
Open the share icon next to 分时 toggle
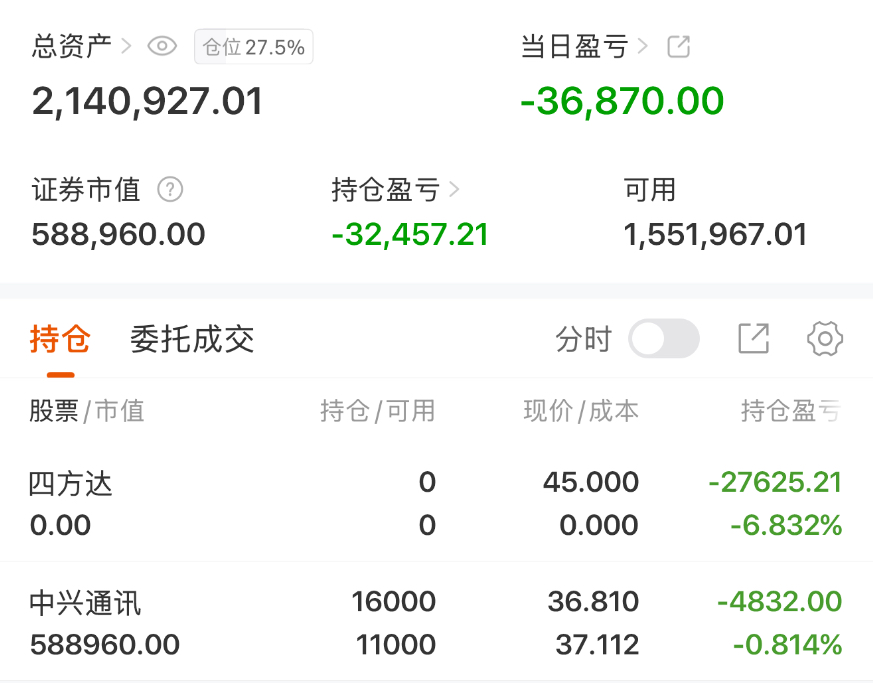click(x=754, y=338)
